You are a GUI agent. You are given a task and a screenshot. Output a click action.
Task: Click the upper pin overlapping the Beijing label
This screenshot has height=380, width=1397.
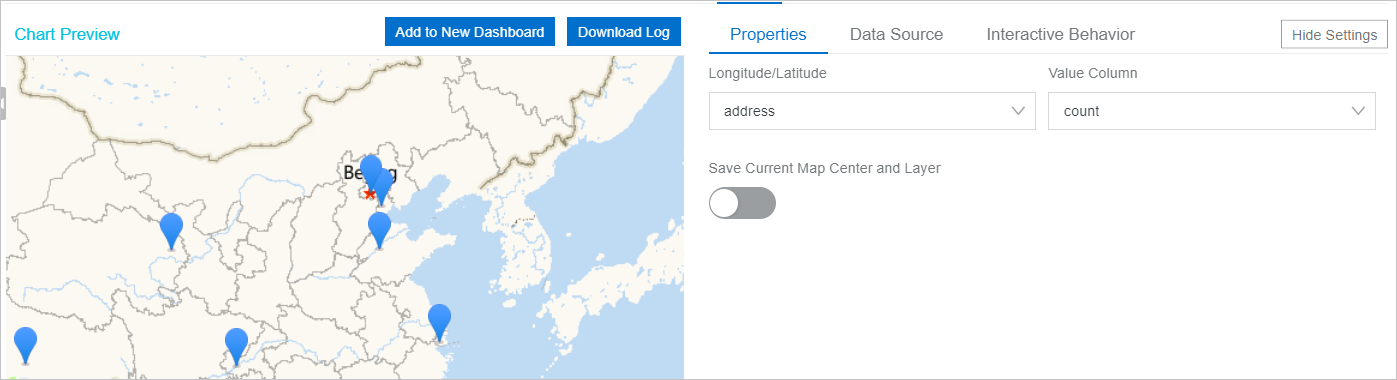pos(371,170)
